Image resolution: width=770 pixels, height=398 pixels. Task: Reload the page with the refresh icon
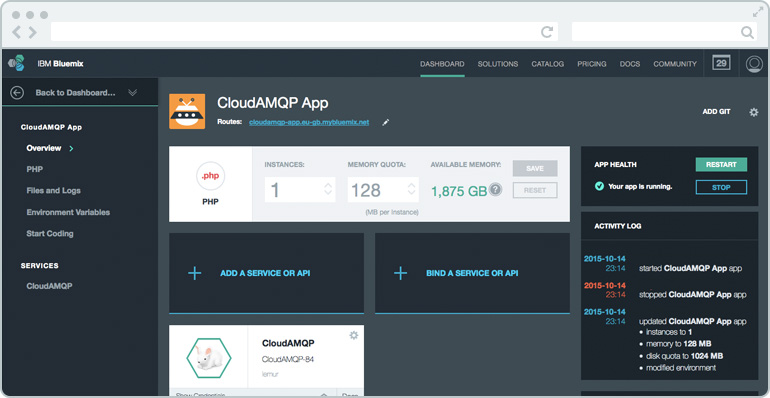(547, 32)
